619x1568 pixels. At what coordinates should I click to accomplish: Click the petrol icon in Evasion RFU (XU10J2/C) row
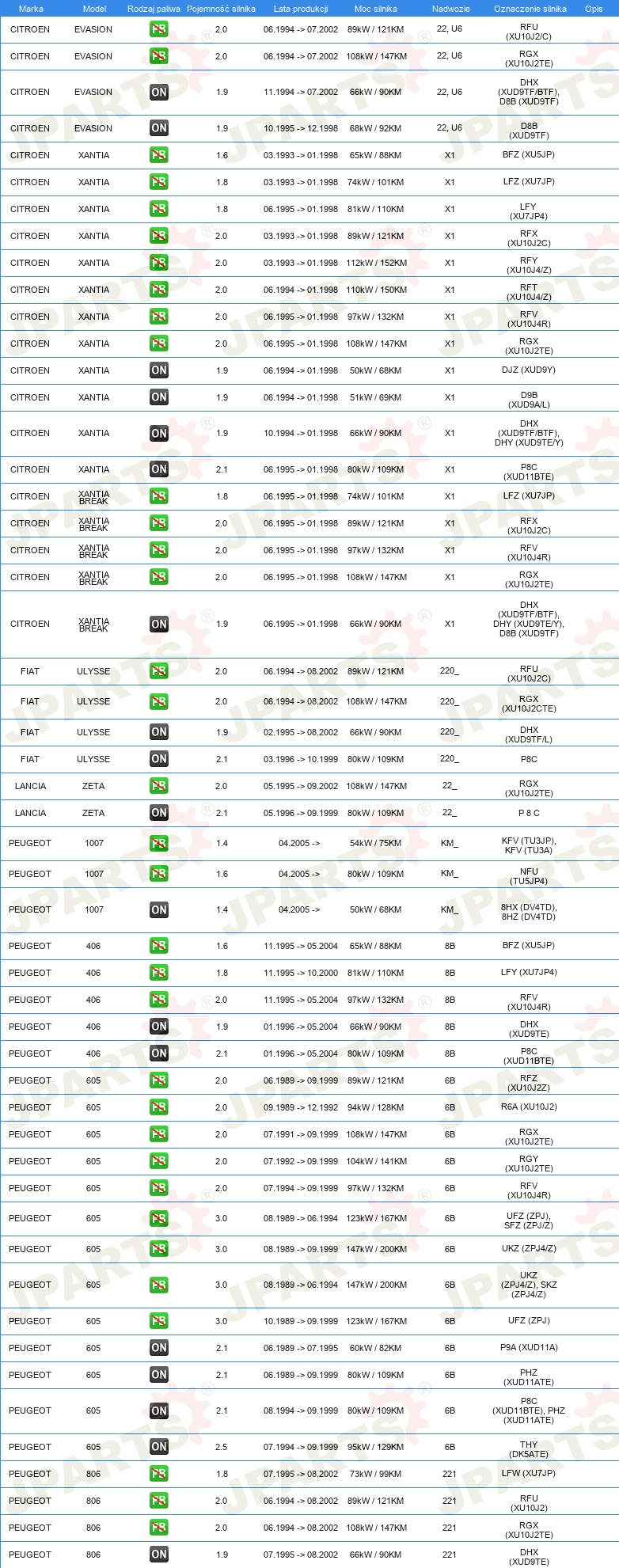[x=159, y=29]
